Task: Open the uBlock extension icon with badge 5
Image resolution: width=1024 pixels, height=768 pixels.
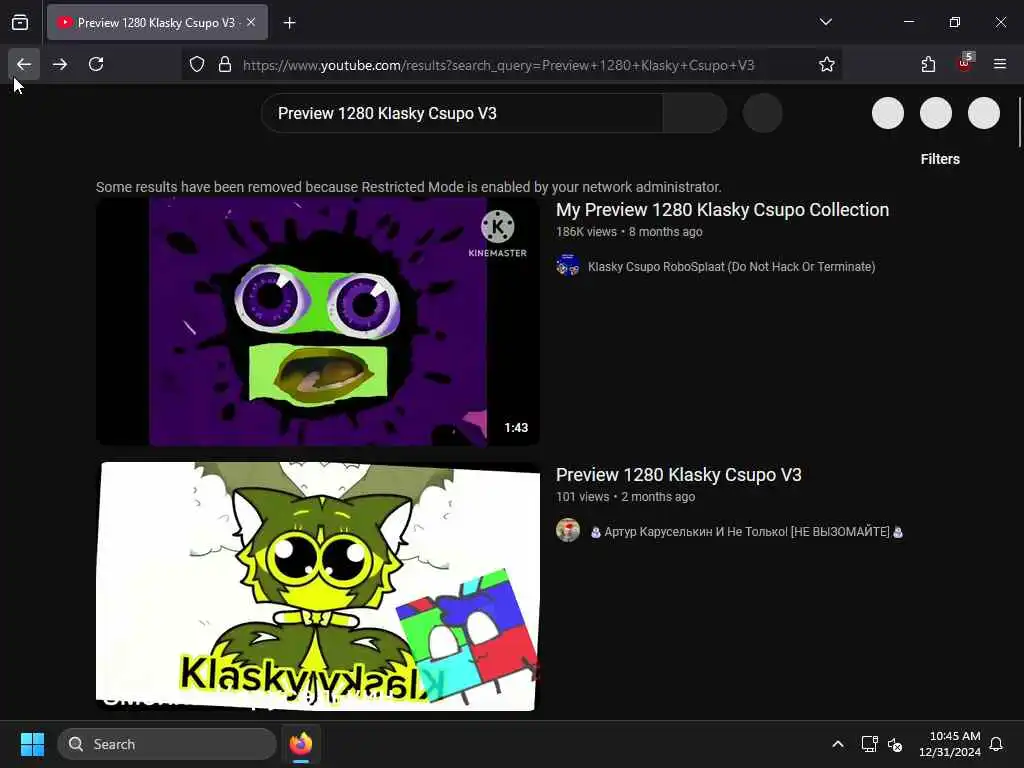Action: (x=965, y=63)
